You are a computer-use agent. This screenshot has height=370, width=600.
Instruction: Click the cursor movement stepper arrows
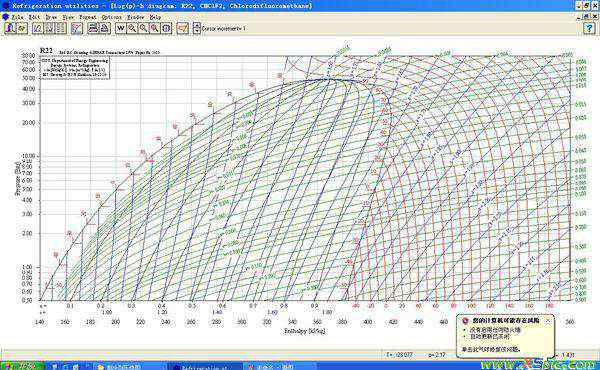(x=197, y=28)
